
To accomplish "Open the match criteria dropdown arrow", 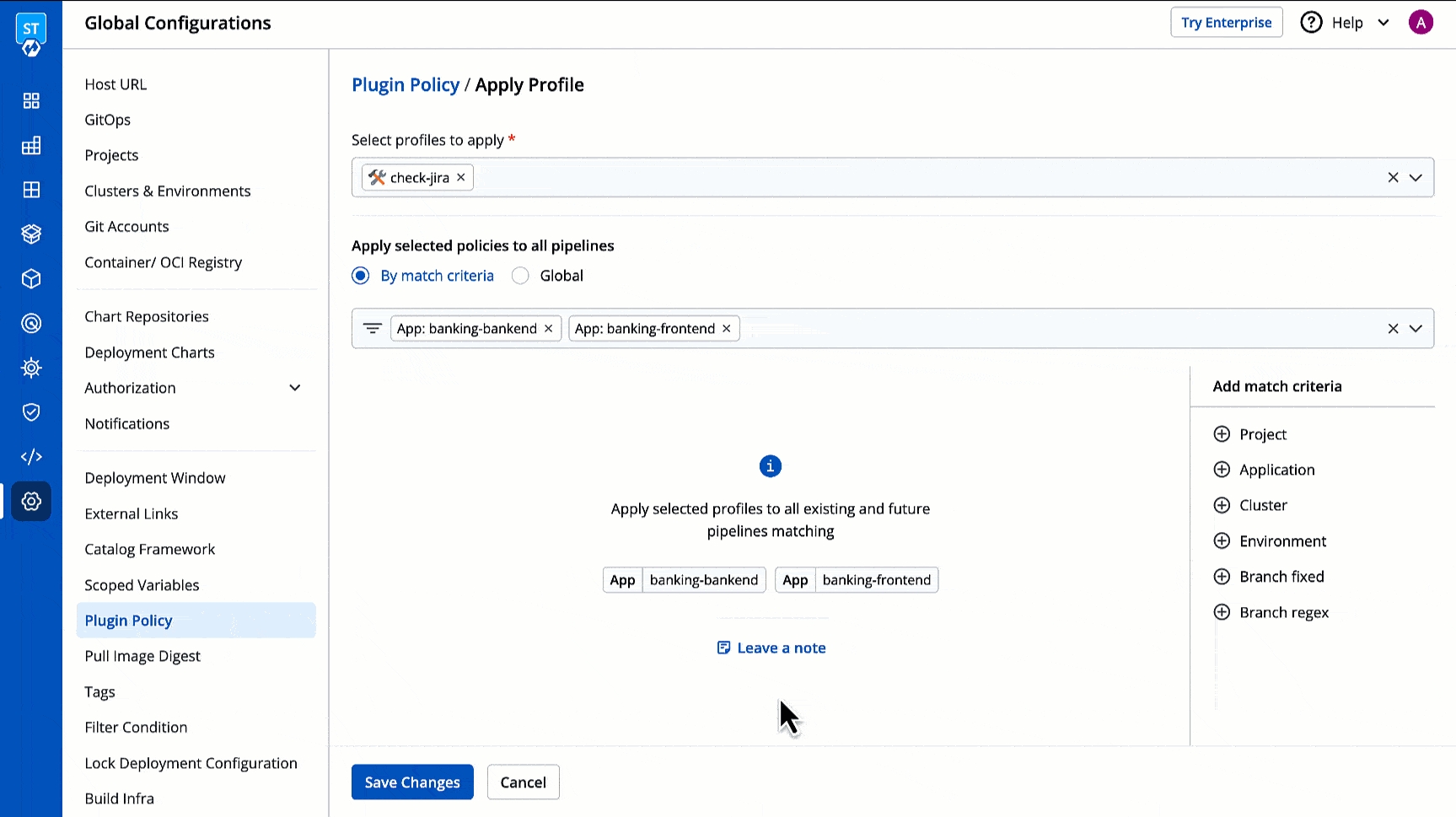I will 1416,328.
